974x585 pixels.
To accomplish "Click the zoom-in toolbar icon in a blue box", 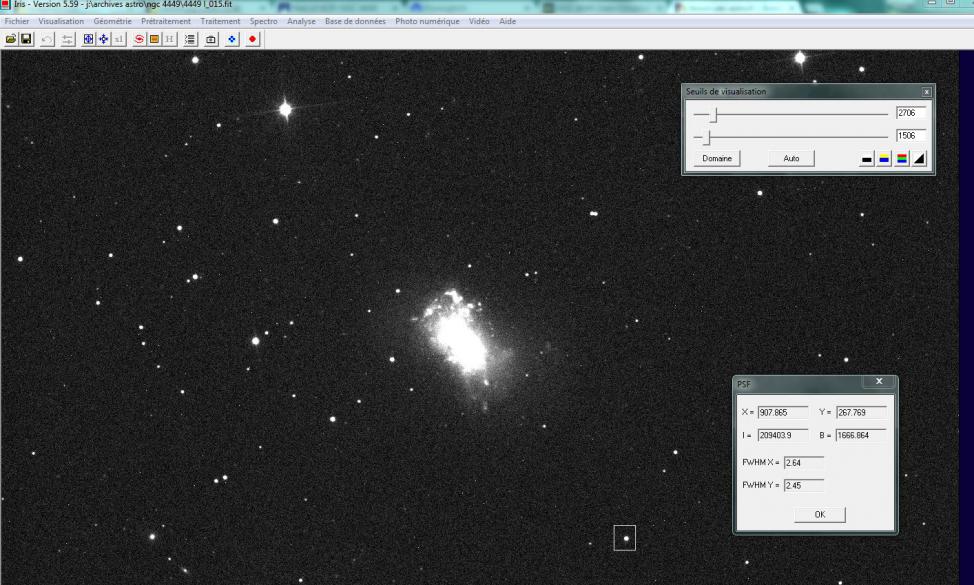I will [x=88, y=39].
